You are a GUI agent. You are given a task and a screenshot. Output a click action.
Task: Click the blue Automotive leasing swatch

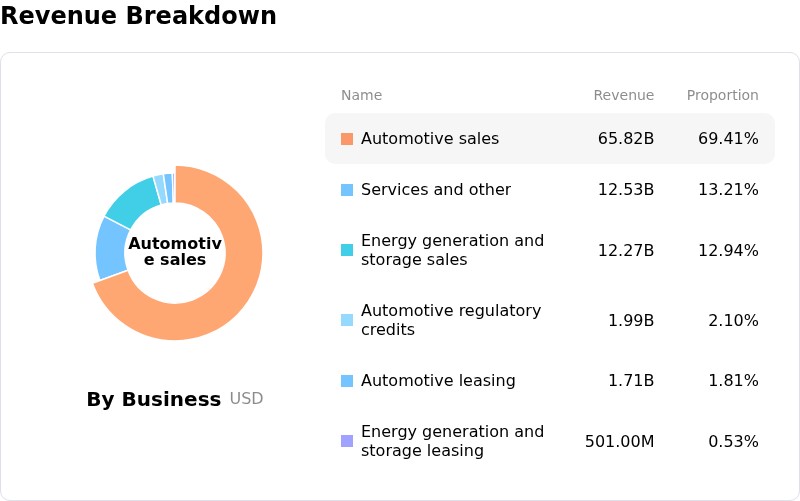click(347, 381)
